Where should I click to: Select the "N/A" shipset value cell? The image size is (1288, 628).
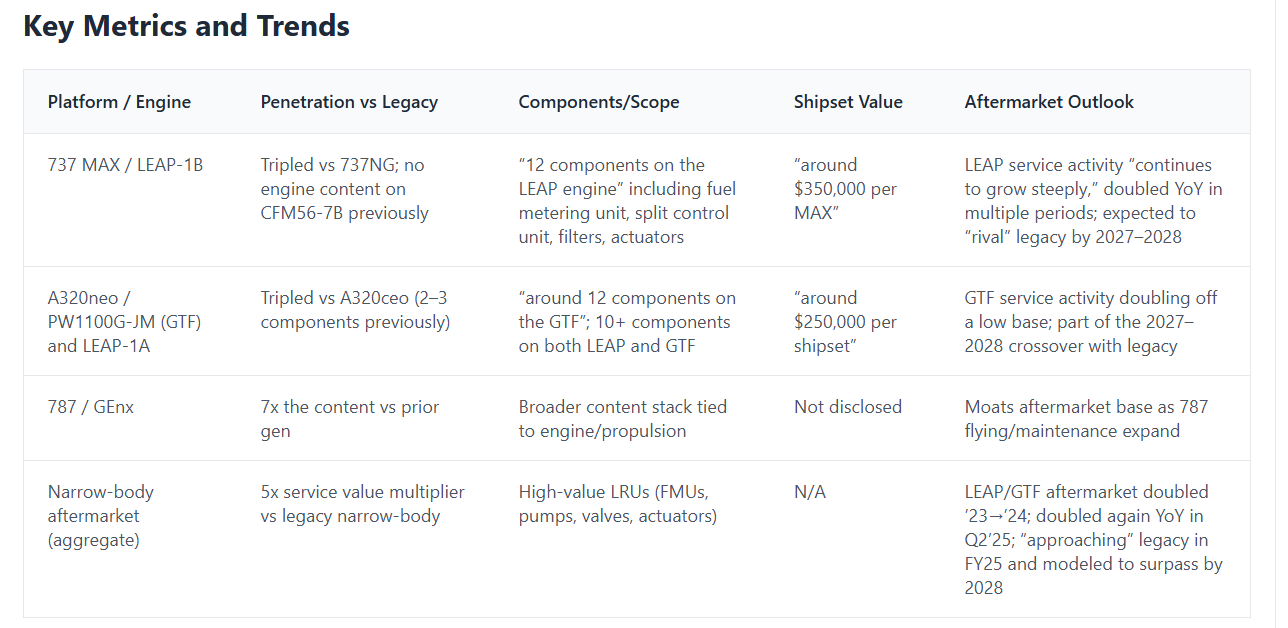810,492
